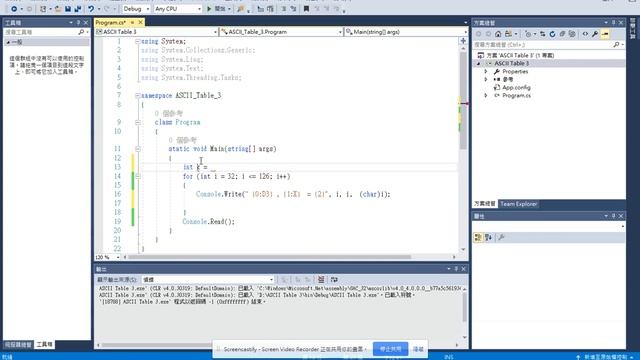Close the Program.cs tab with X
Image resolution: width=640 pixels, height=360 pixels.
pos(140,22)
